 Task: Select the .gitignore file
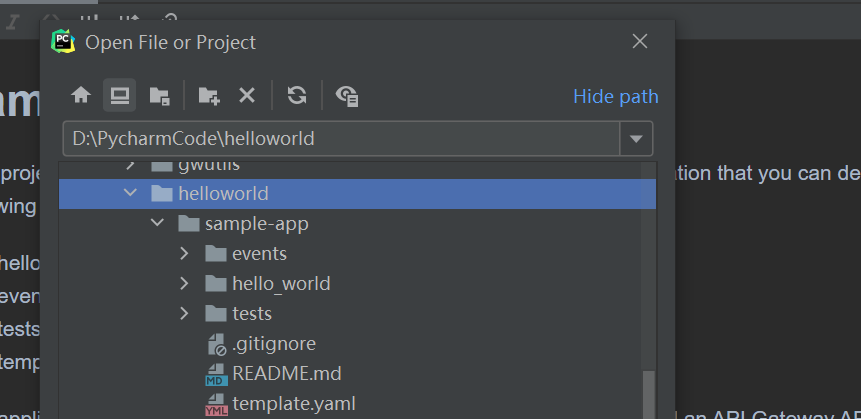274,344
